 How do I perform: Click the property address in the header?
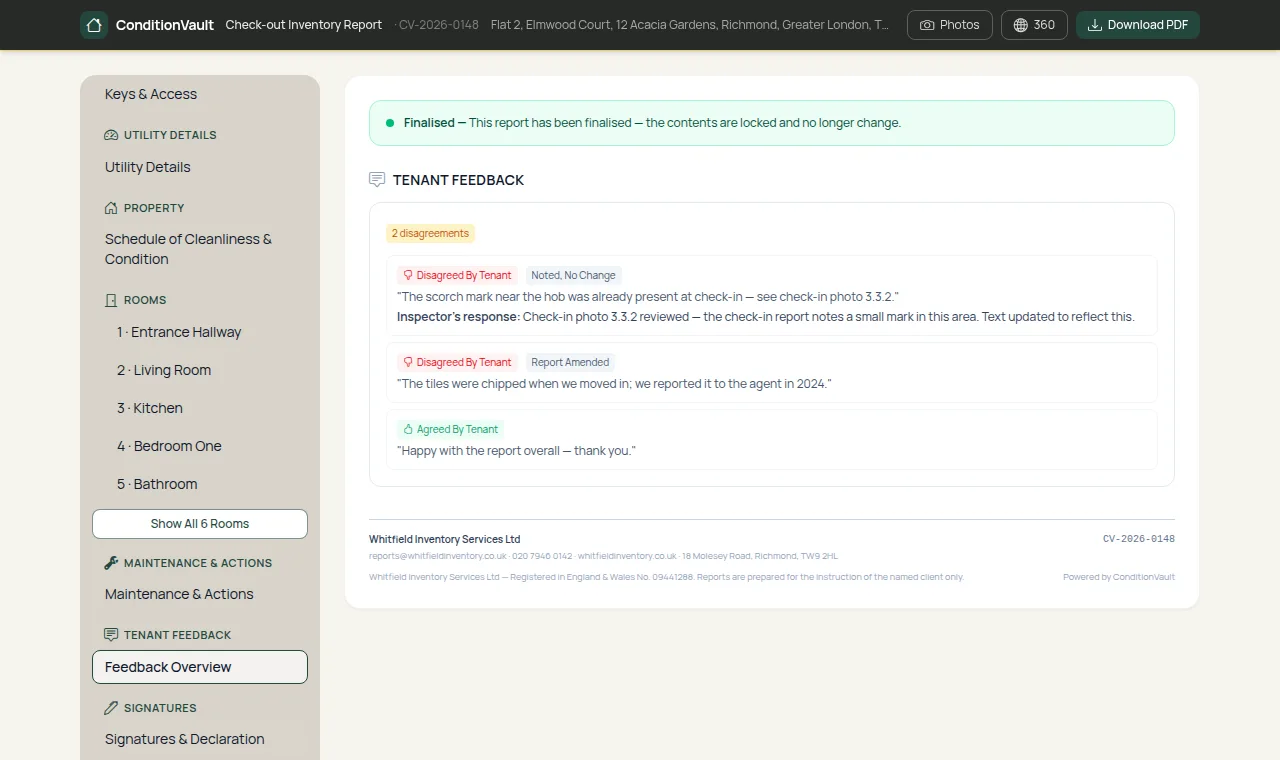pos(690,25)
